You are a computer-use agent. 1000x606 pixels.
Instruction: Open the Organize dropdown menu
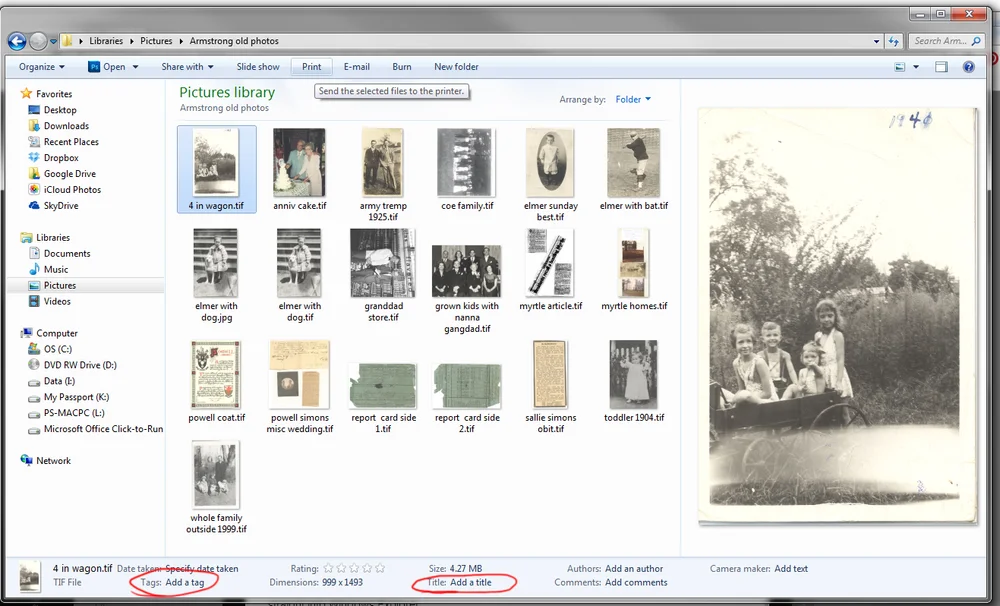[x=40, y=66]
